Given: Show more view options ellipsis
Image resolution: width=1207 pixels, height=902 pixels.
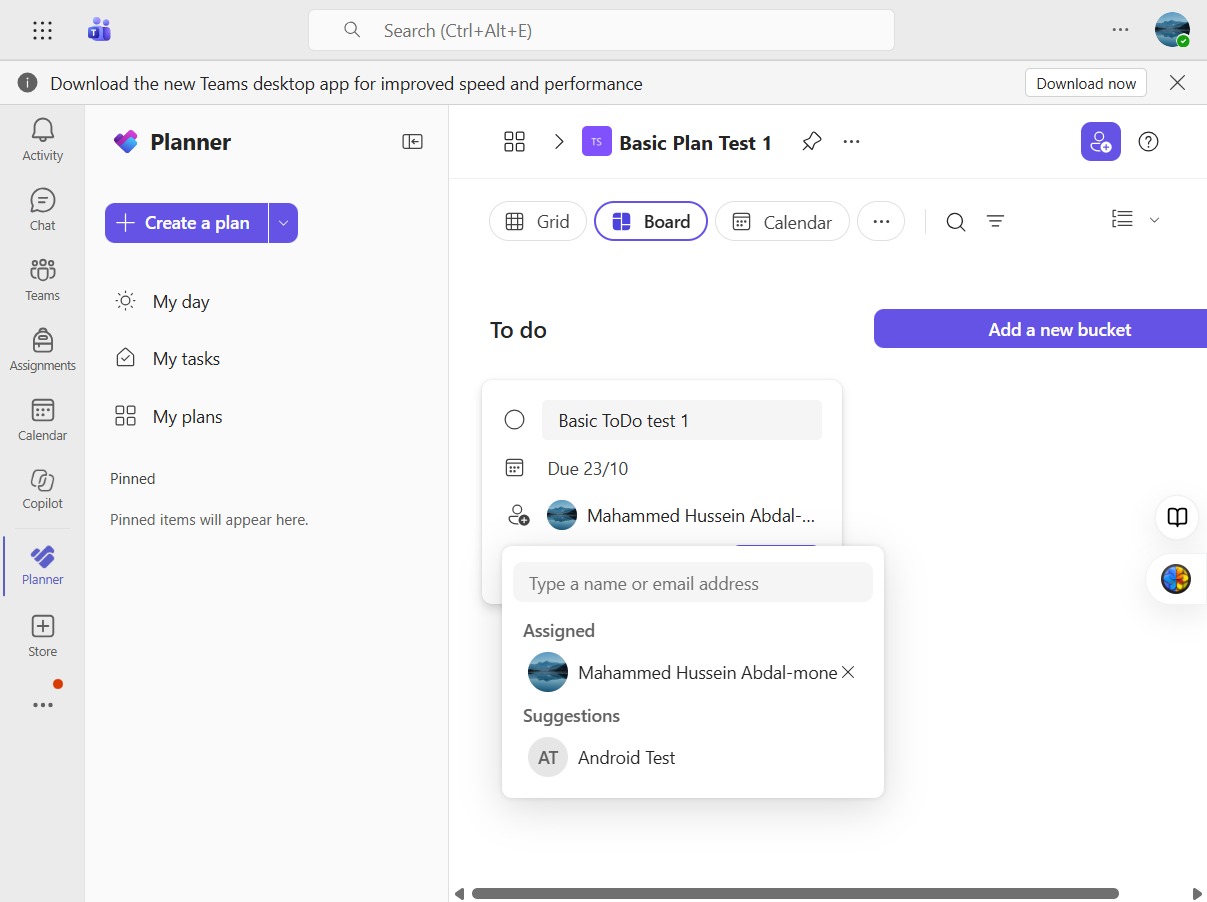Looking at the screenshot, I should point(881,222).
